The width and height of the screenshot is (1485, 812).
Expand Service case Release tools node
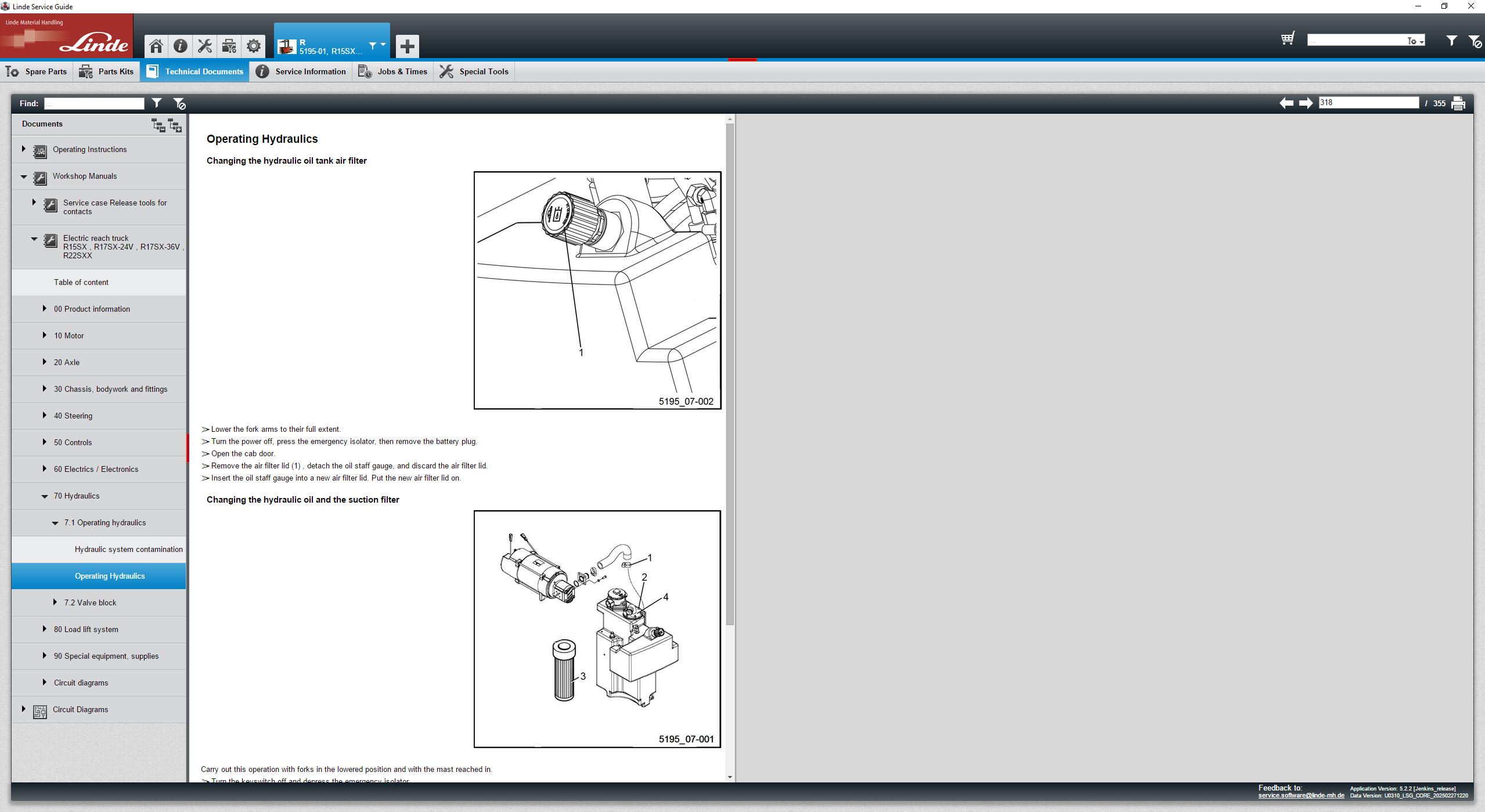34,202
